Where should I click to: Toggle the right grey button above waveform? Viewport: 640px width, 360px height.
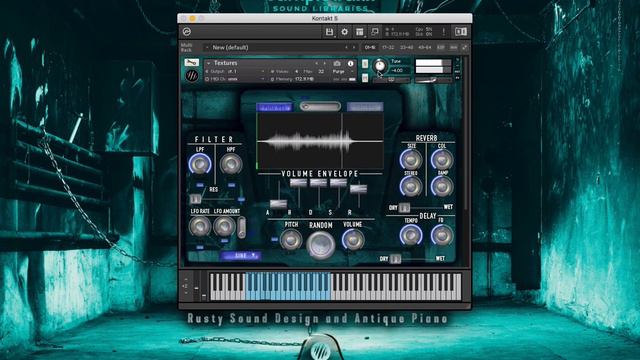click(x=365, y=107)
